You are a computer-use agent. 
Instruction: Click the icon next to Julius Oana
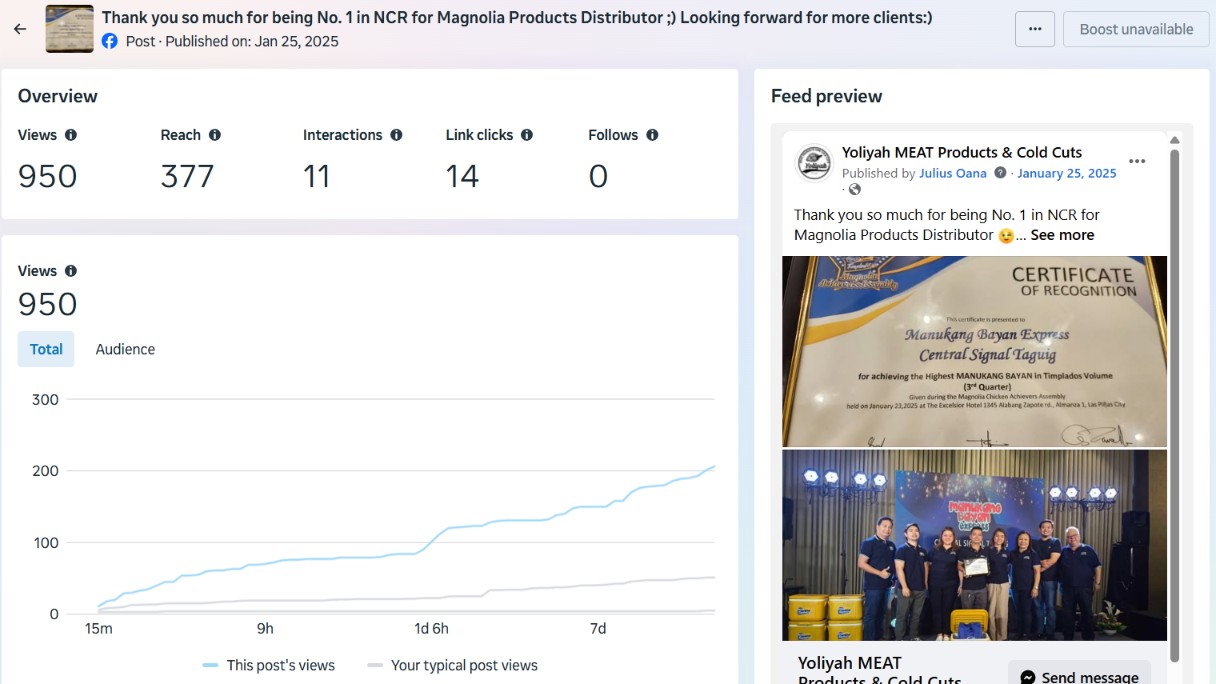tap(1000, 173)
